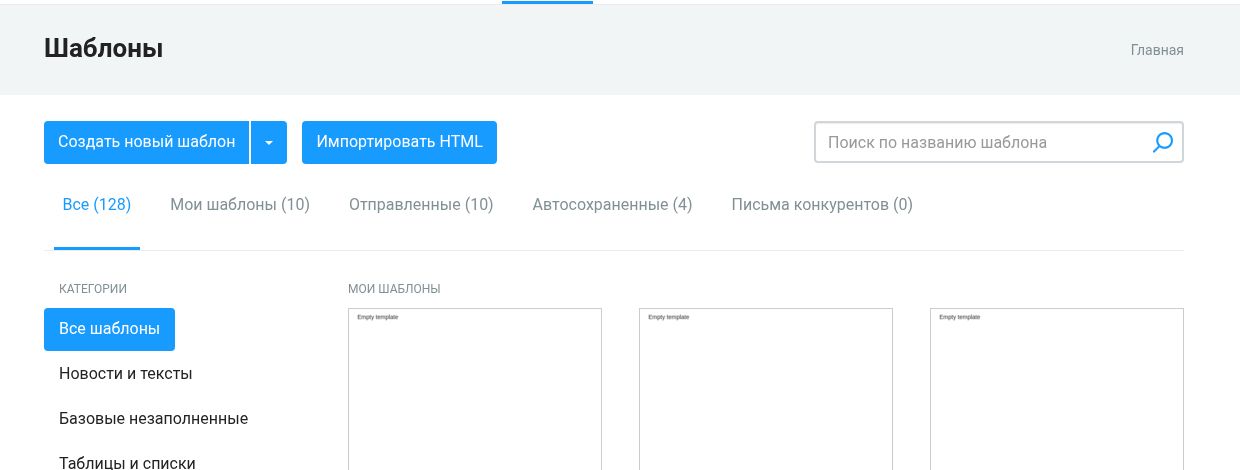Choose the Новости и тексты category

tap(126, 374)
